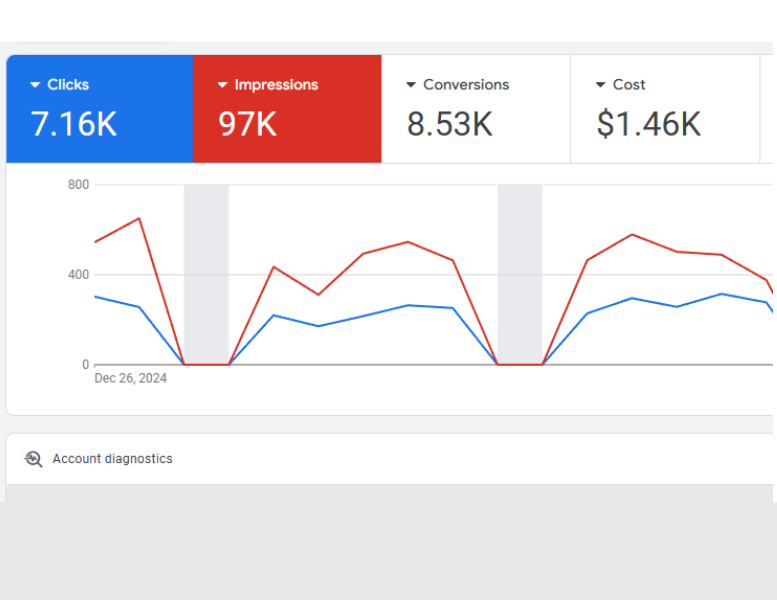
Task: Open the Conversions metric dropdown arrow
Action: coord(411,85)
